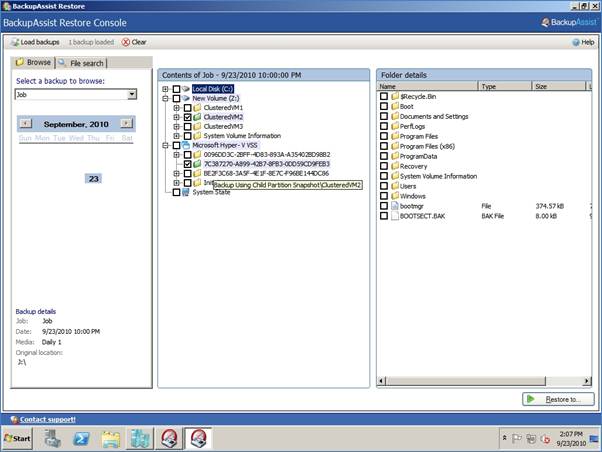Open Windows Explorer from the taskbar
This screenshot has height=452, width=602.
(111, 438)
